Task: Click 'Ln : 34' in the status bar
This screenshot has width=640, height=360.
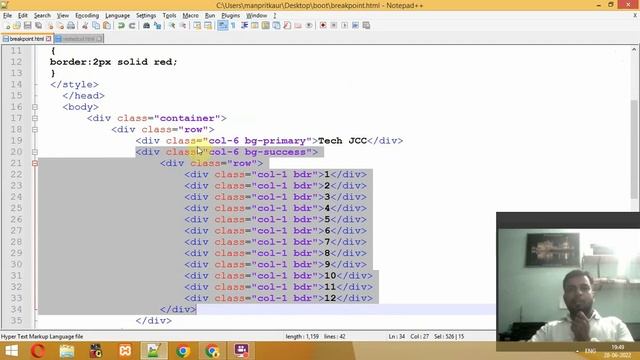Action: pyautogui.click(x=396, y=337)
